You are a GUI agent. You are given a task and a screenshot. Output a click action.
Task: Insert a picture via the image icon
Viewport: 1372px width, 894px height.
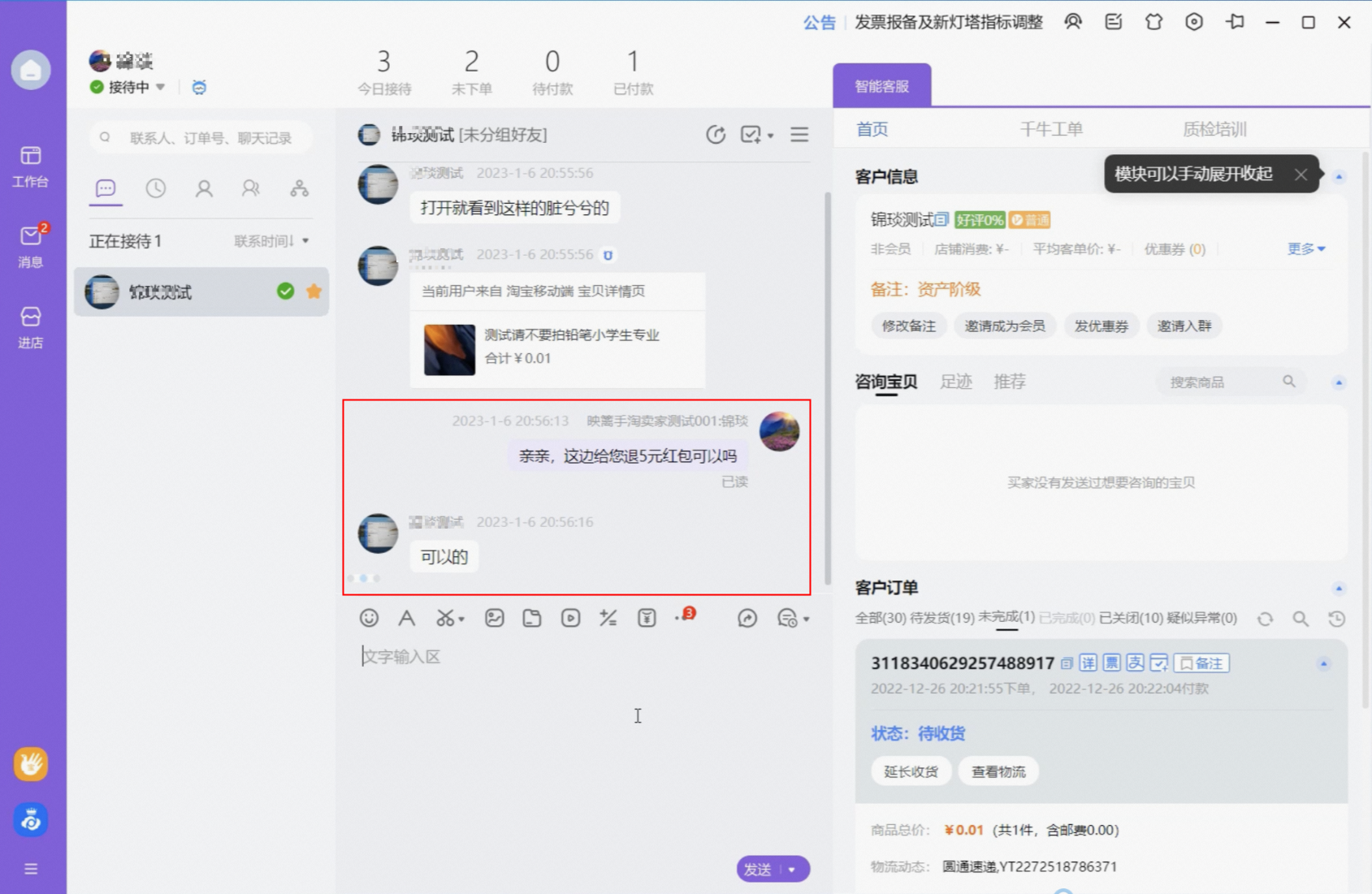pyautogui.click(x=494, y=618)
